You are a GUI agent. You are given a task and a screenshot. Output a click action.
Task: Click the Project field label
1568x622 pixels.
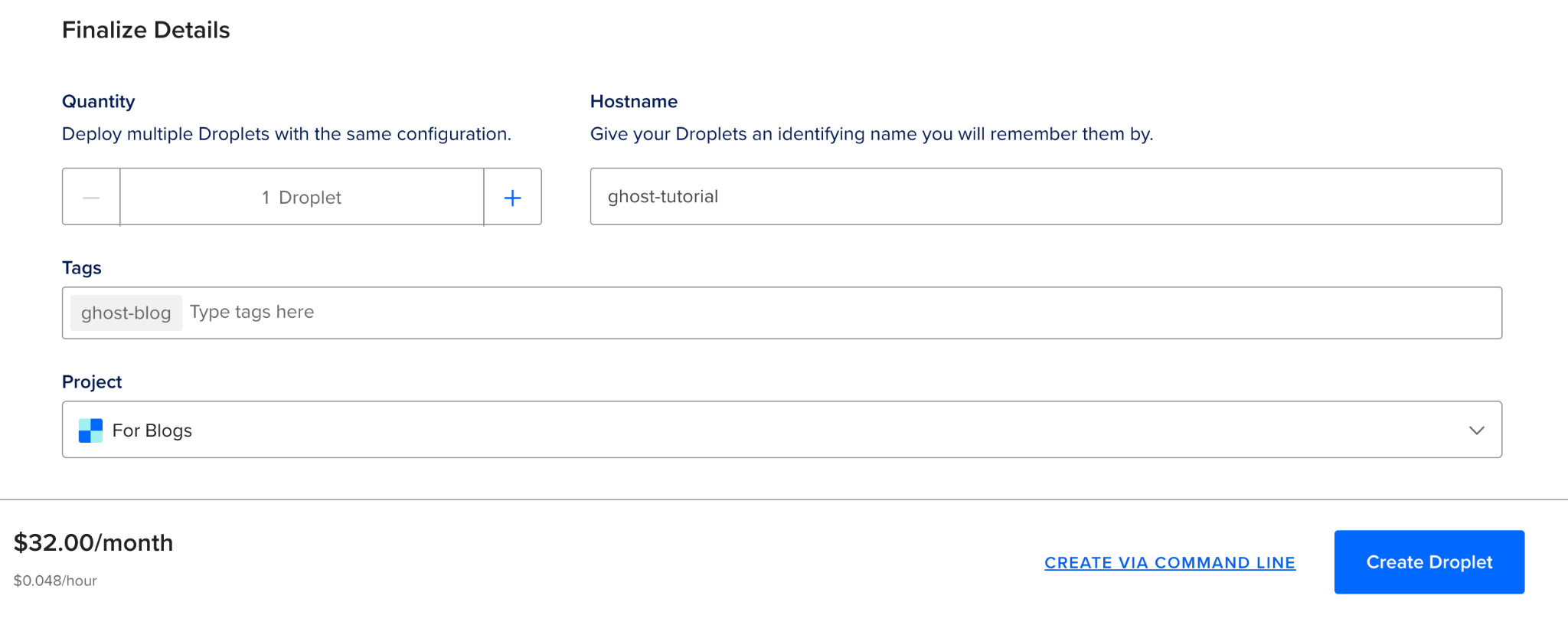pyautogui.click(x=92, y=382)
